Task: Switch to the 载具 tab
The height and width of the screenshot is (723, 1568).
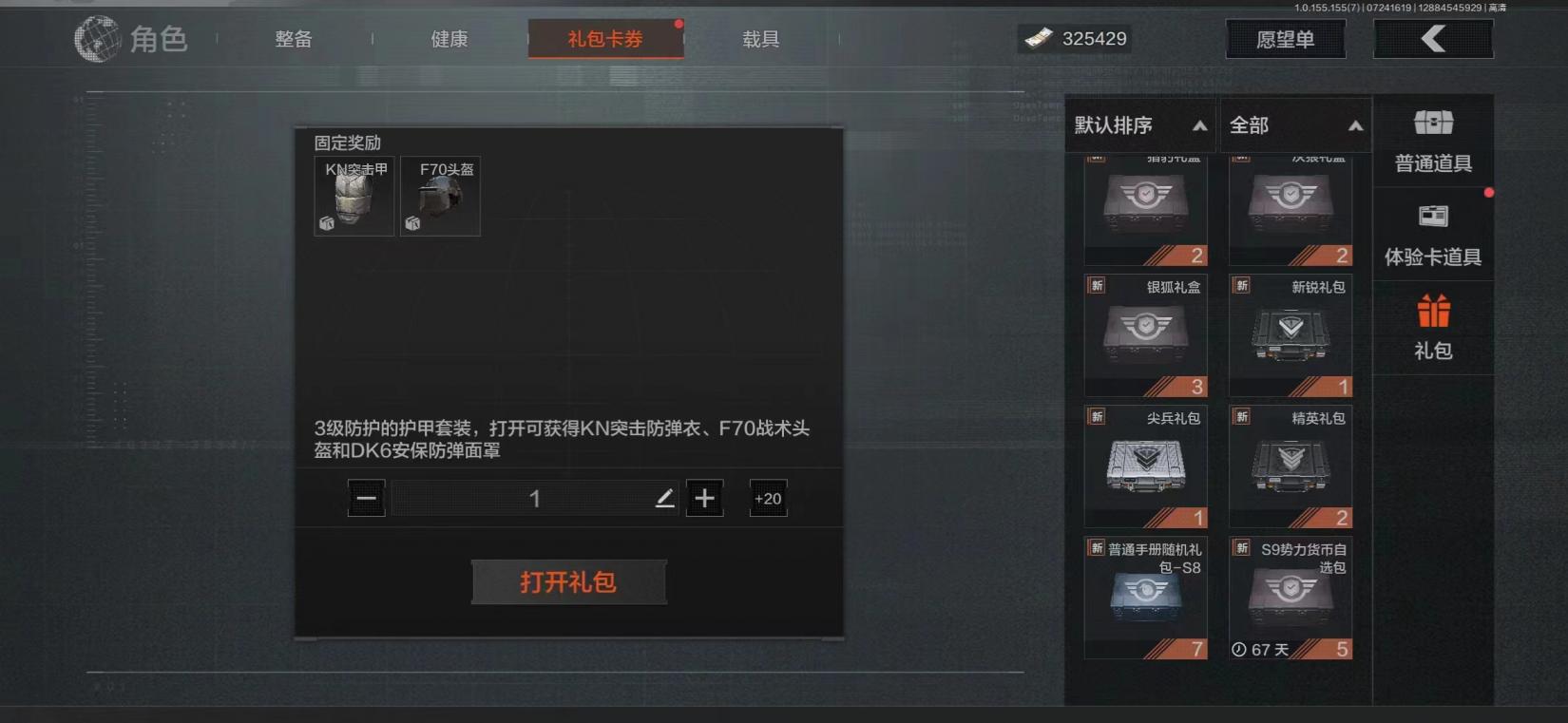Action: click(x=761, y=39)
